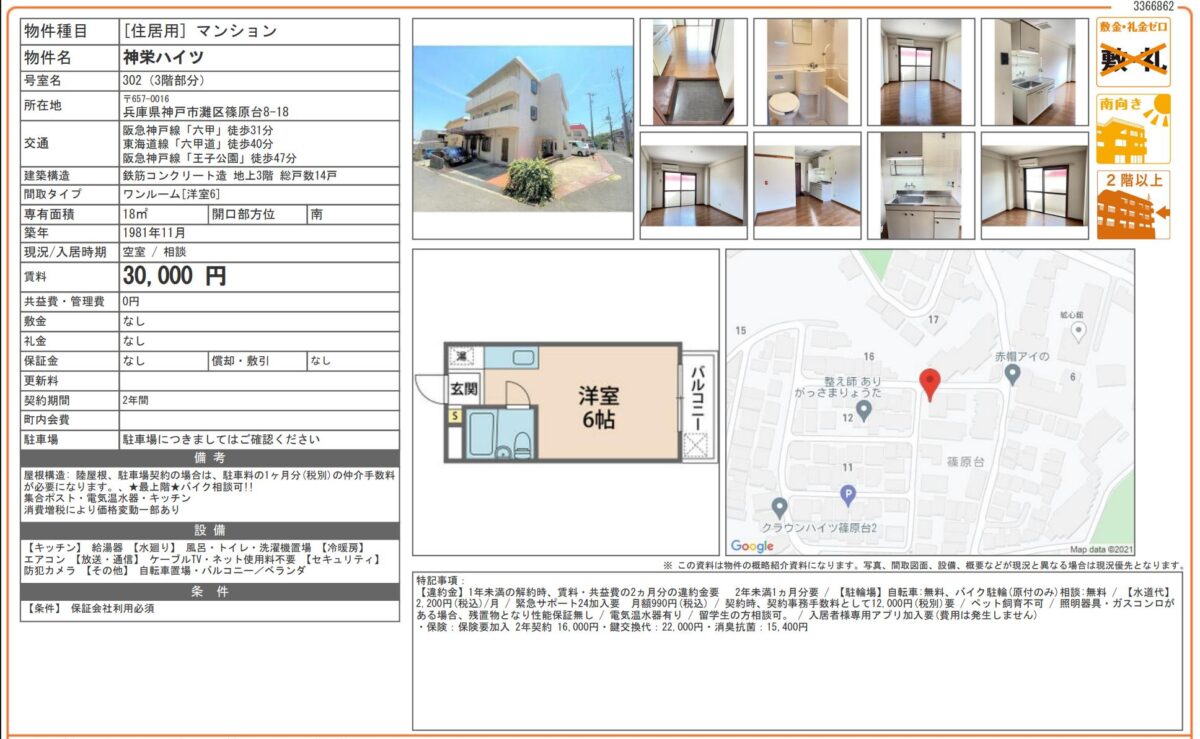
Task: Click the クラウンハイツ篠原台2 map marker pin
Action: tap(779, 507)
